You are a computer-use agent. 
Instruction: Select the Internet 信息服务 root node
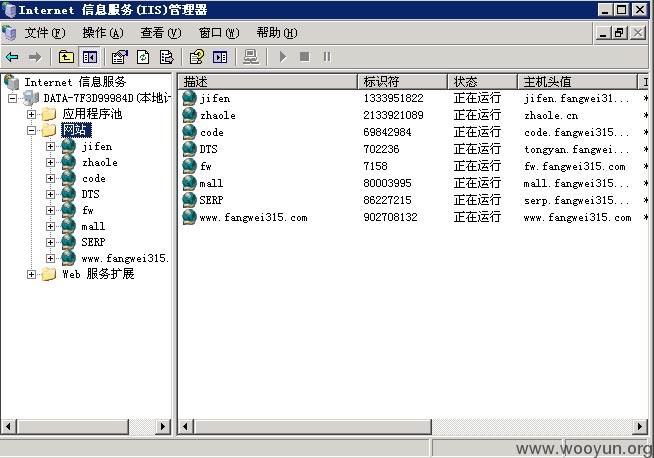coord(75,82)
